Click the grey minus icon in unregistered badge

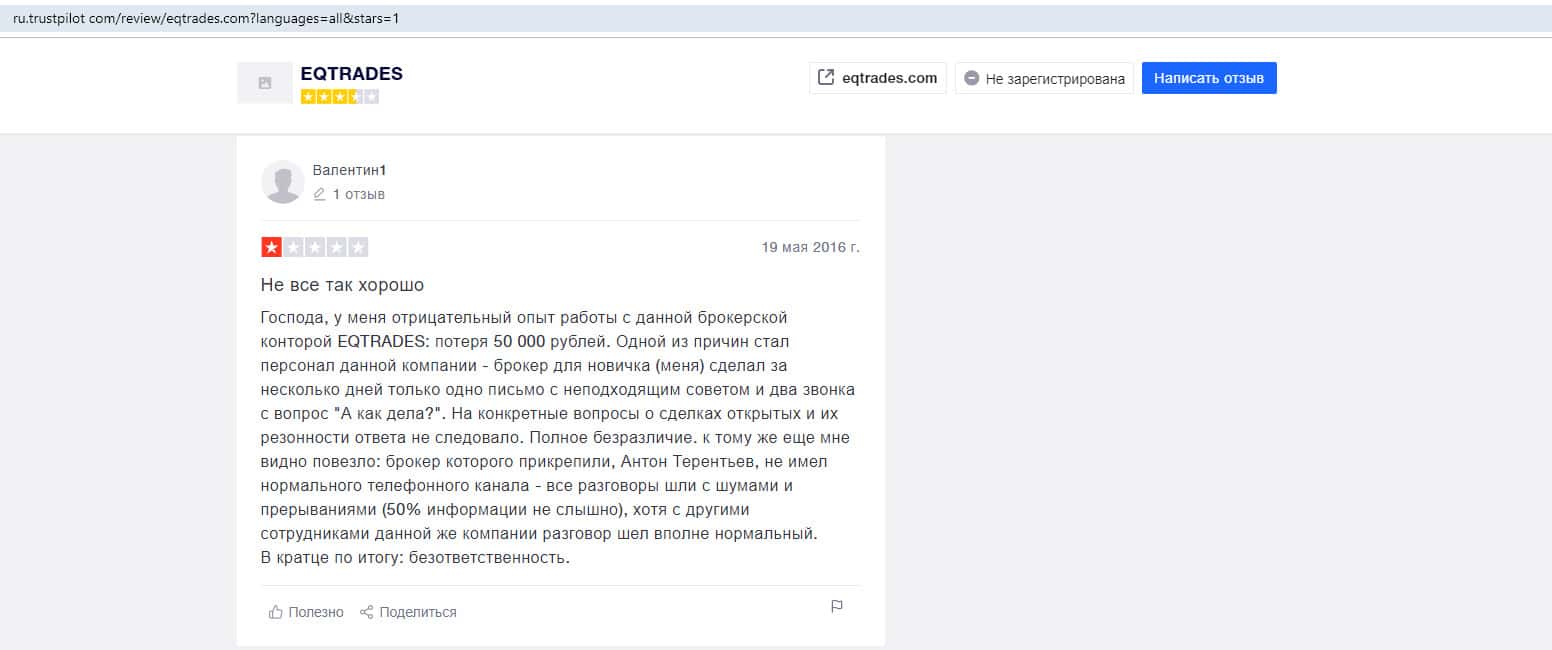click(x=972, y=78)
